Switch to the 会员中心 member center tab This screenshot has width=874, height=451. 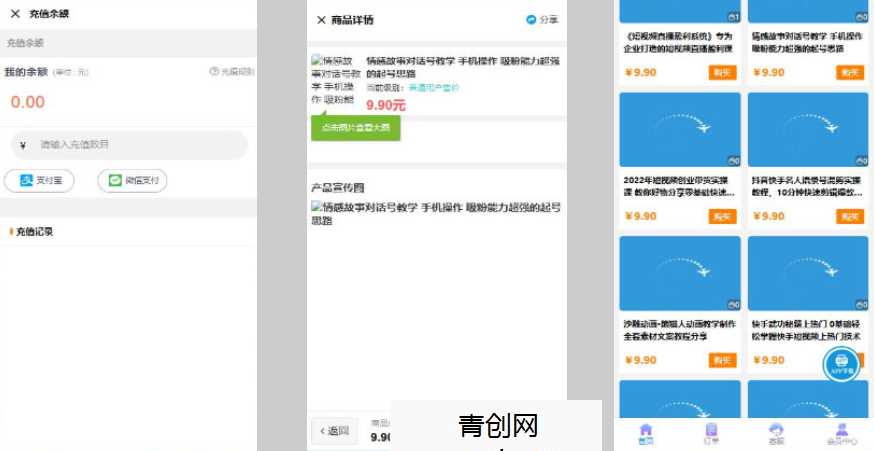[842, 434]
